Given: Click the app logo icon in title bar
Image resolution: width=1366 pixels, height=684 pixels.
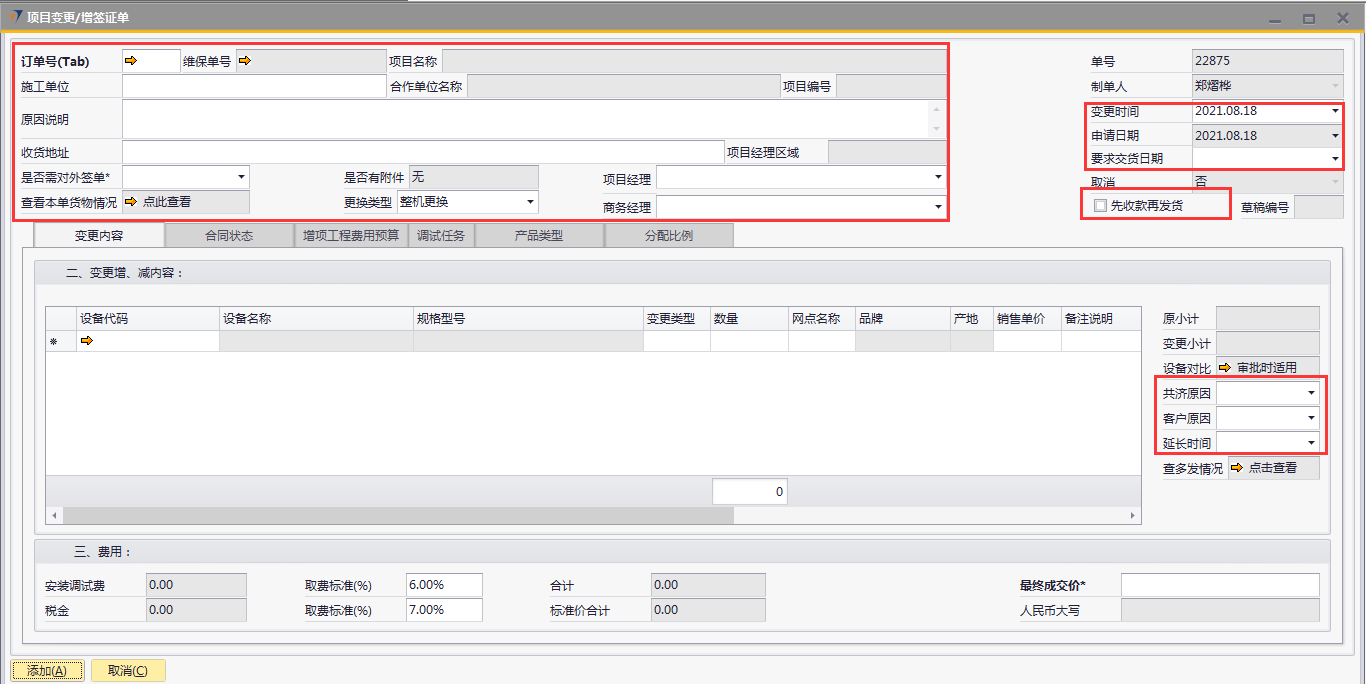Looking at the screenshot, I should click(x=14, y=17).
